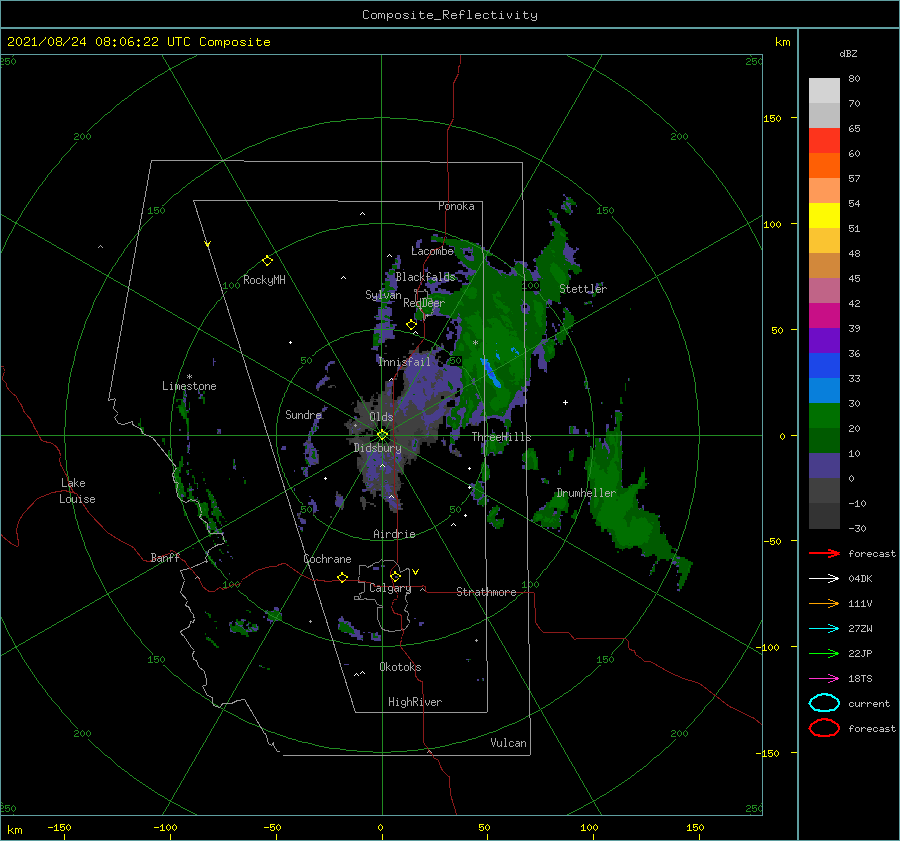This screenshot has width=900, height=841.
Task: Click the Olds label near the radar center
Action: [x=381, y=417]
